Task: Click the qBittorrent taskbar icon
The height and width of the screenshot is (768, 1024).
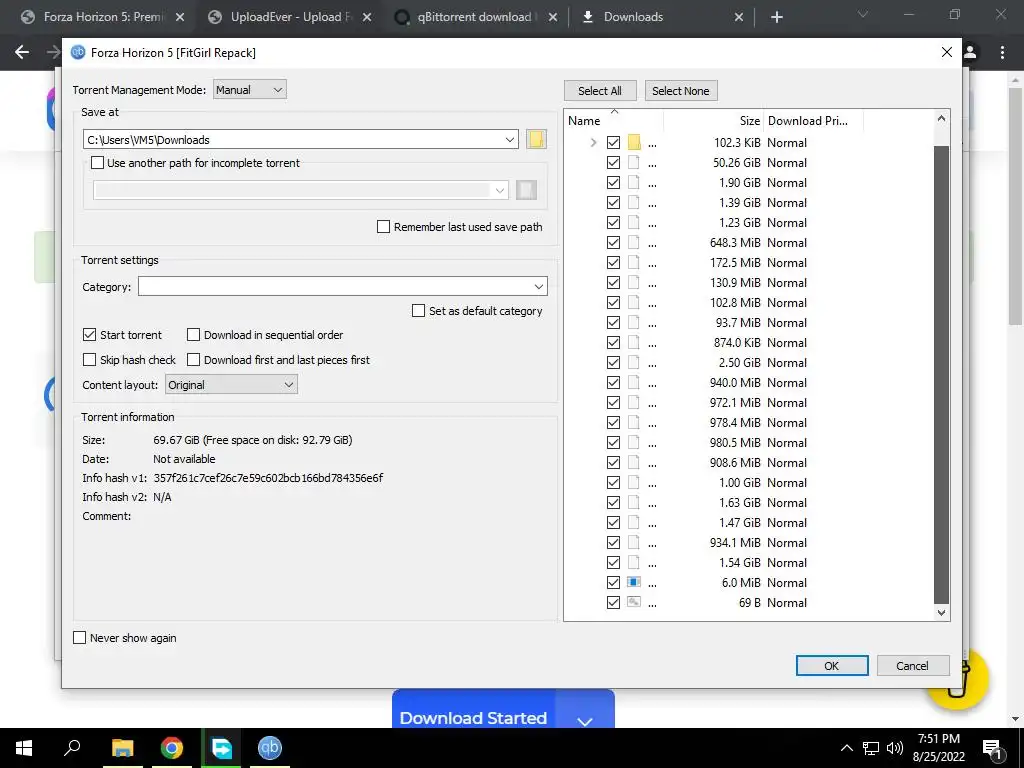Action: (270, 748)
